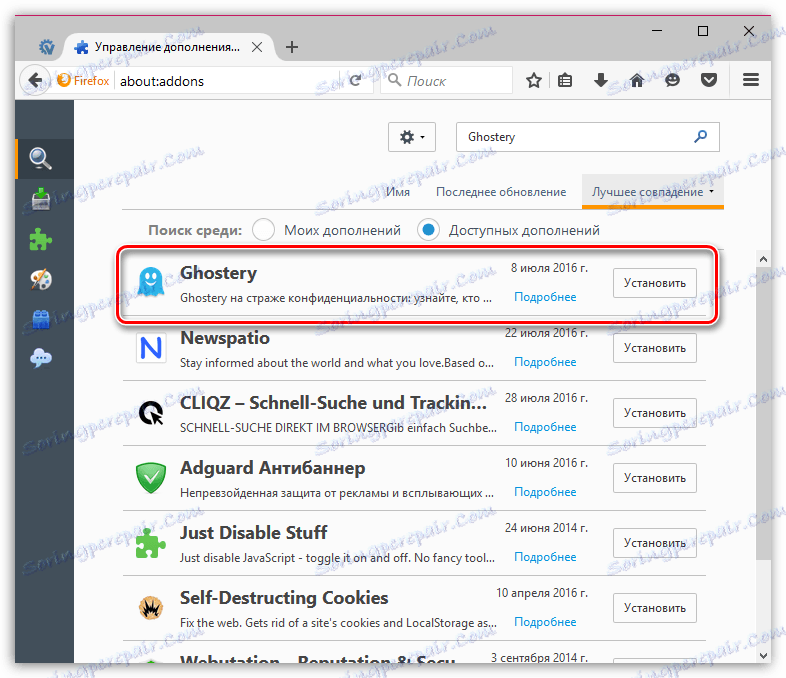
Task: Install Newspatio with 'Установить' button
Action: pyautogui.click(x=655, y=348)
